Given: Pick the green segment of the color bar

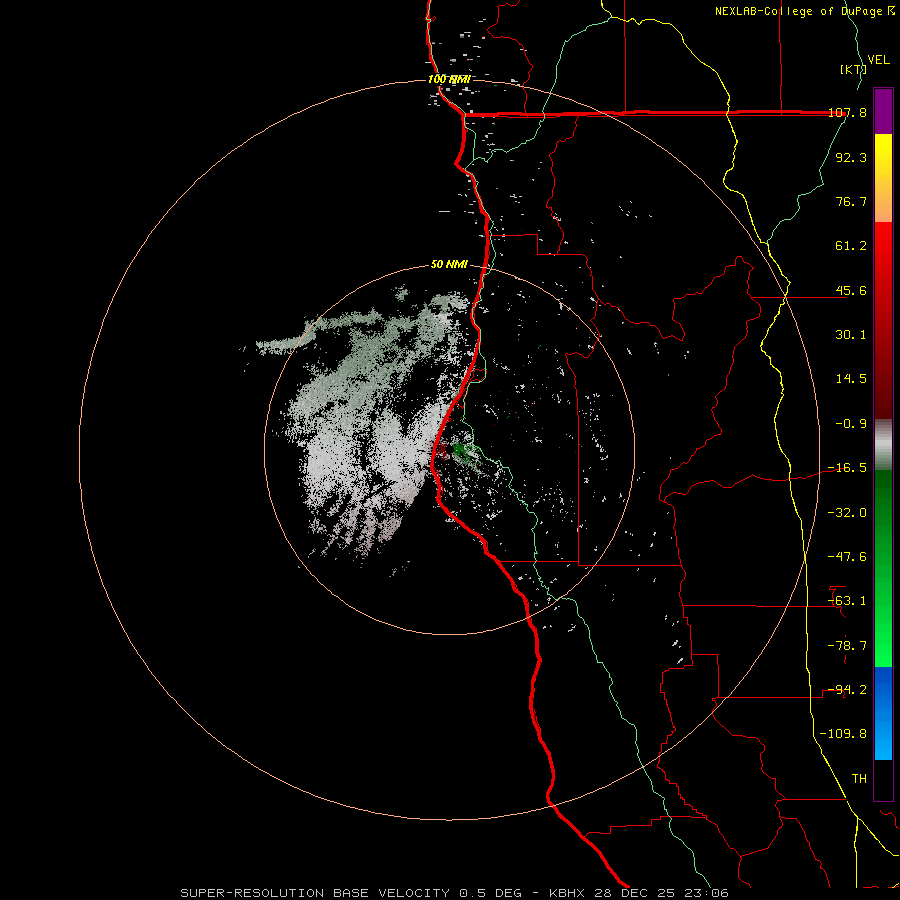Looking at the screenshot, I should [883, 569].
